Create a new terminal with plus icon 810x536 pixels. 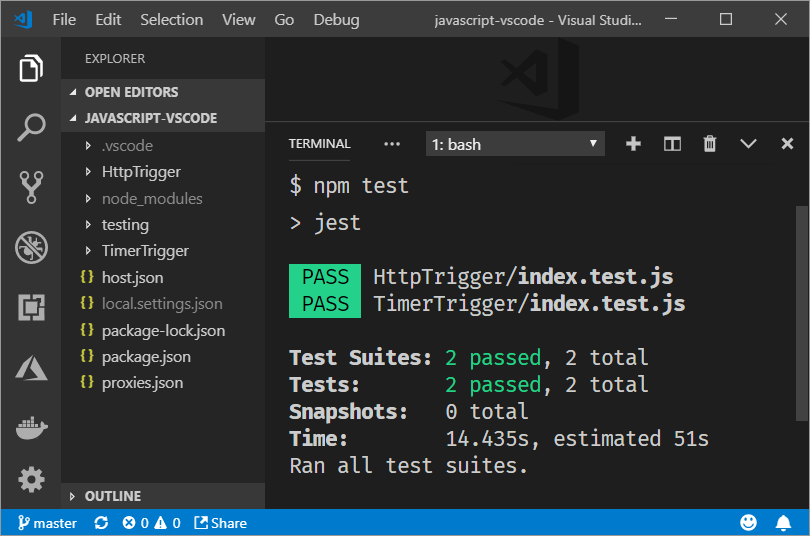pos(633,144)
